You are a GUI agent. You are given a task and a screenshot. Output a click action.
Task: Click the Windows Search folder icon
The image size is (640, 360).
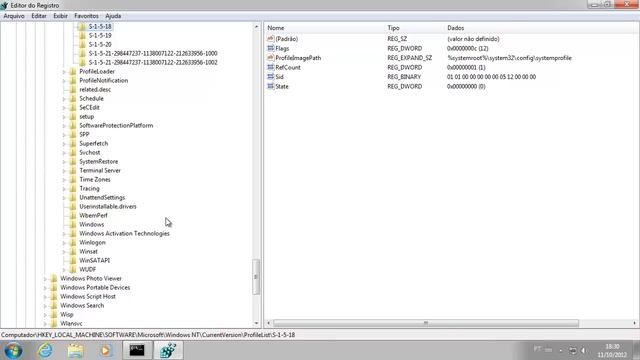(x=53, y=305)
